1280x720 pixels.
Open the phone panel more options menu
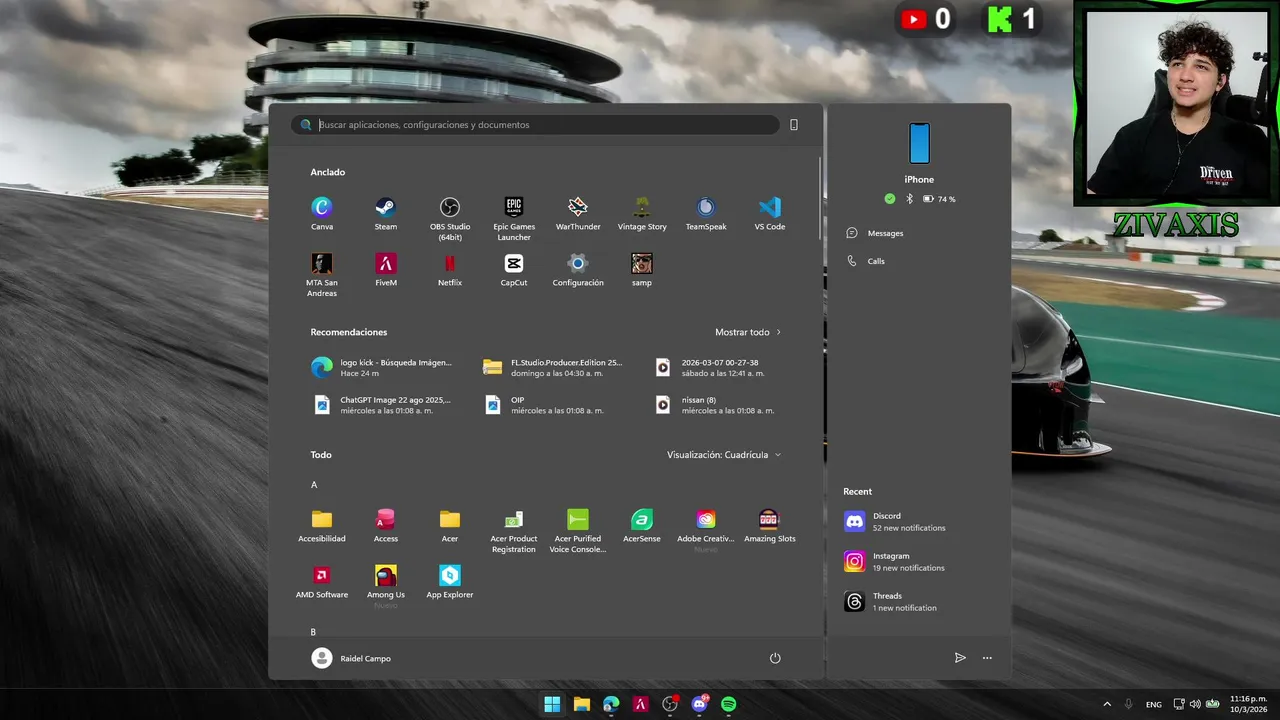[x=987, y=658]
